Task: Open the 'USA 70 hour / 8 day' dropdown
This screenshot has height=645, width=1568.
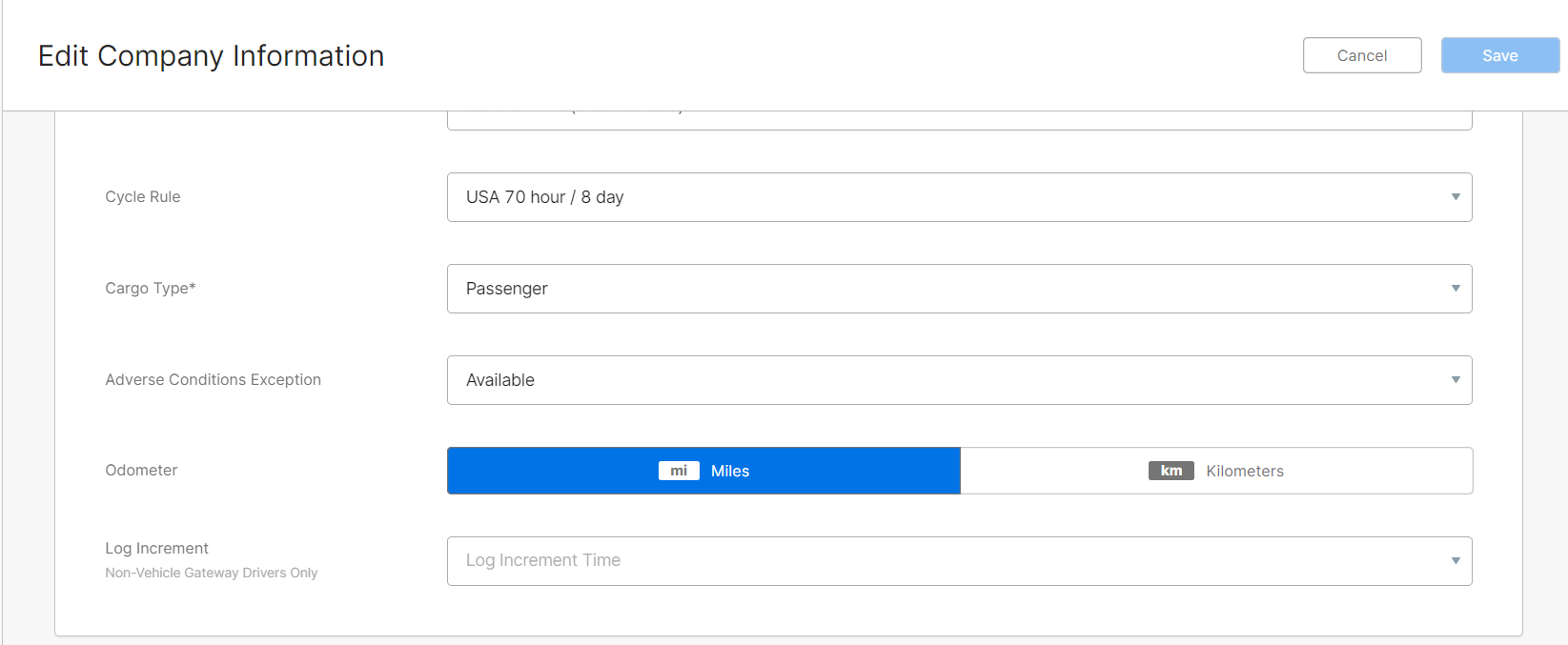Action: pyautogui.click(x=958, y=197)
